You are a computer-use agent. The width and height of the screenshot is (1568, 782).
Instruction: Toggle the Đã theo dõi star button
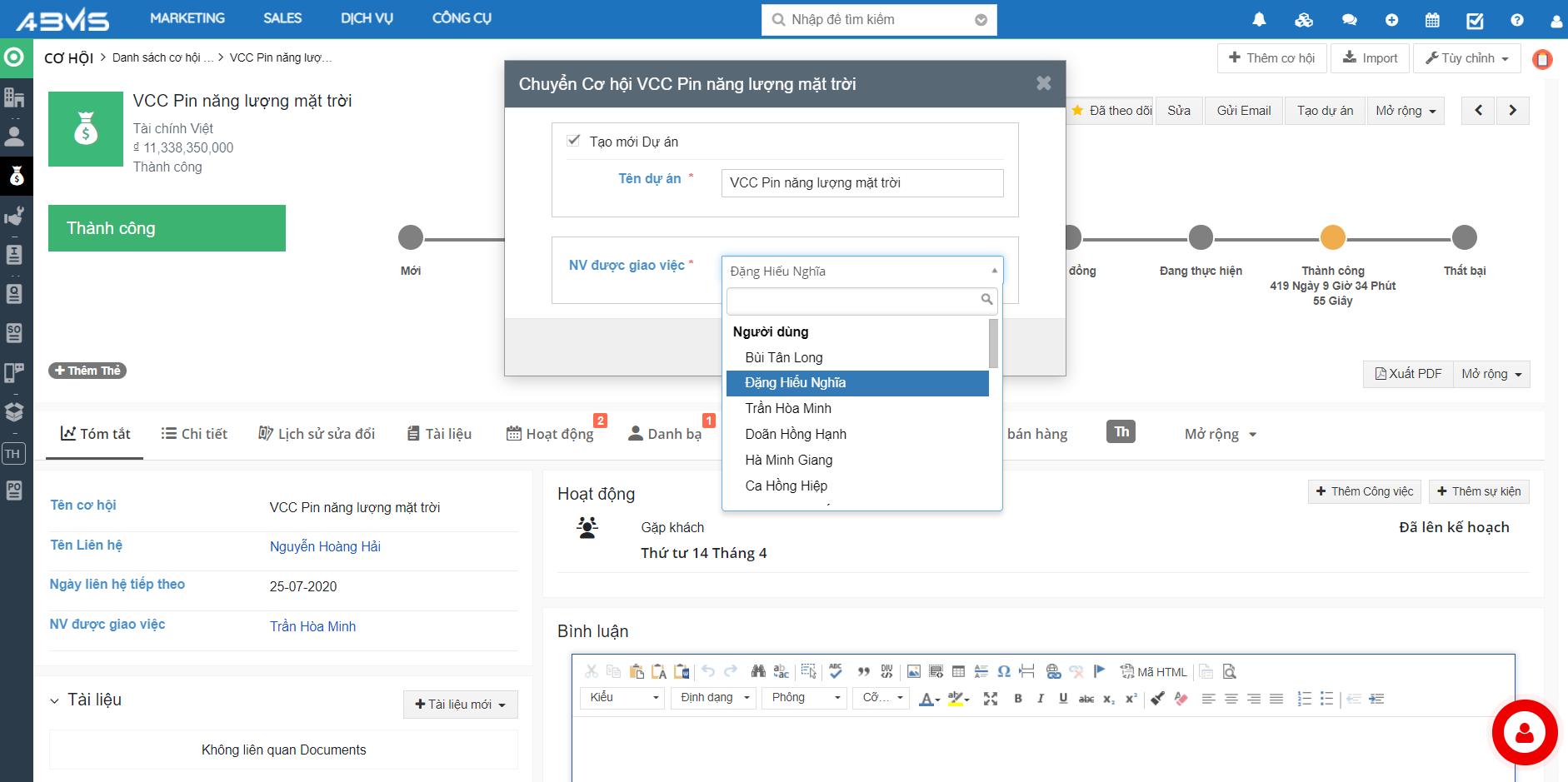[1111, 110]
